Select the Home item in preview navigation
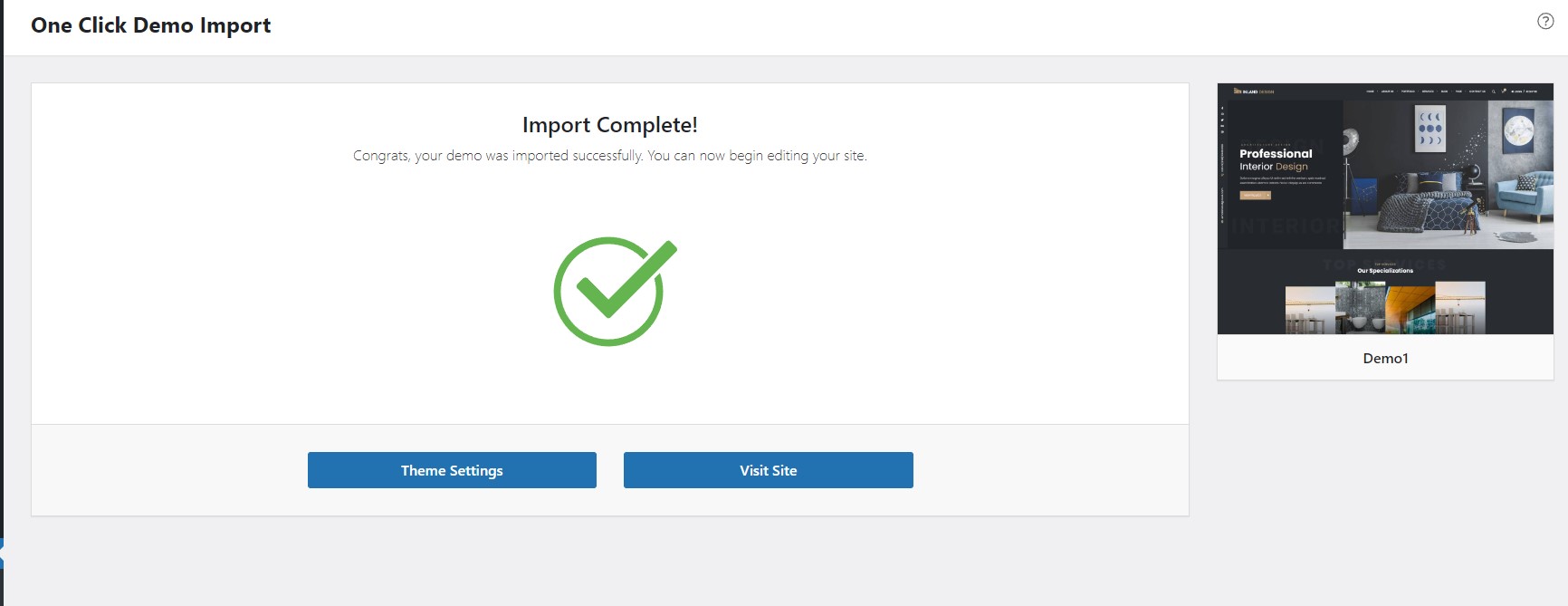The height and width of the screenshot is (606, 1568). click(1370, 91)
